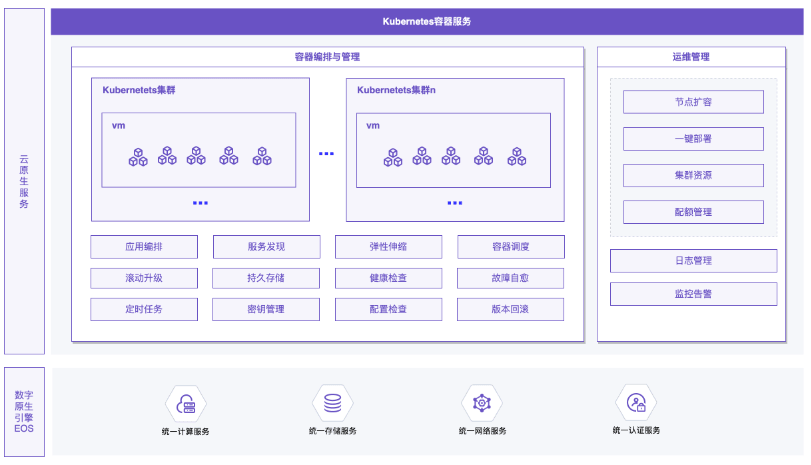
Task: Click the 统一存储服务 text label
Action: point(333,430)
